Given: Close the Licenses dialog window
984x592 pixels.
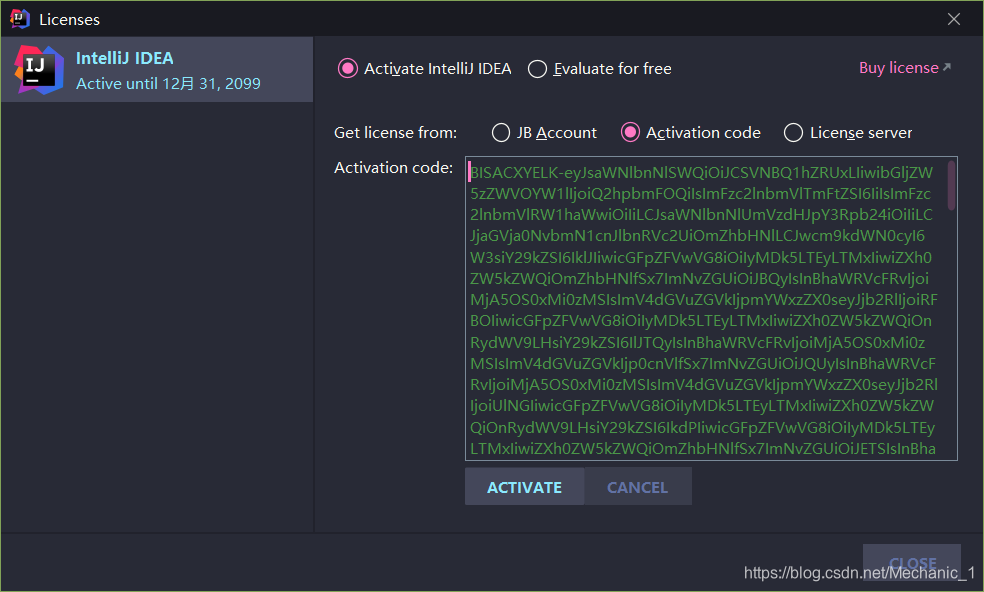Looking at the screenshot, I should (x=954, y=19).
